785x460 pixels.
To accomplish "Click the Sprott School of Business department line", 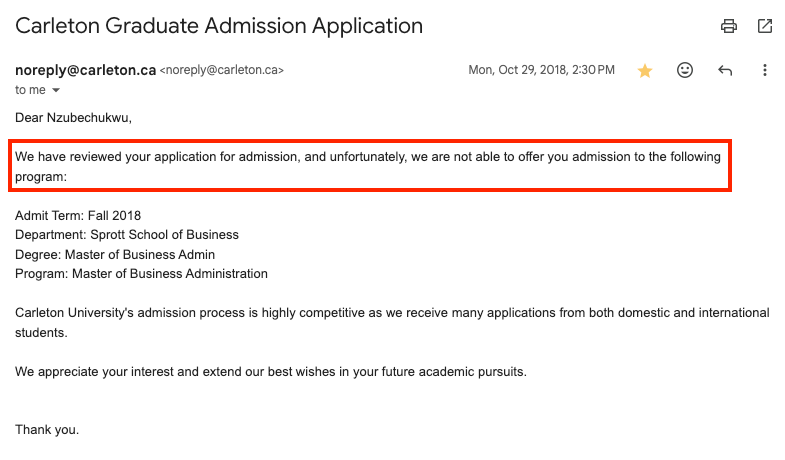I will [127, 235].
